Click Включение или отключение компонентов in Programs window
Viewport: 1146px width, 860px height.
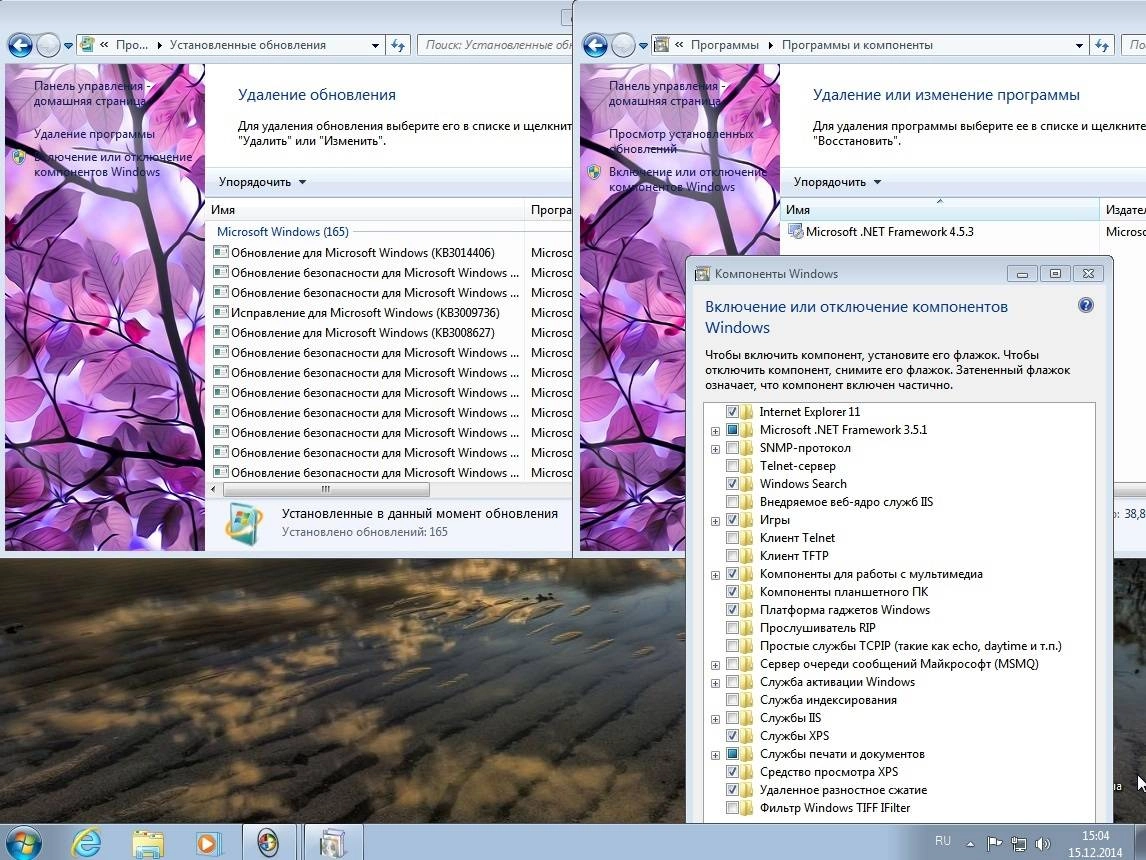pos(688,179)
